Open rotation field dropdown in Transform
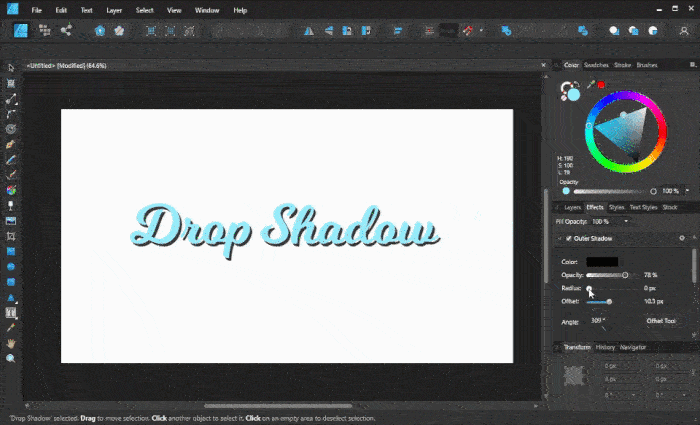 coord(633,396)
